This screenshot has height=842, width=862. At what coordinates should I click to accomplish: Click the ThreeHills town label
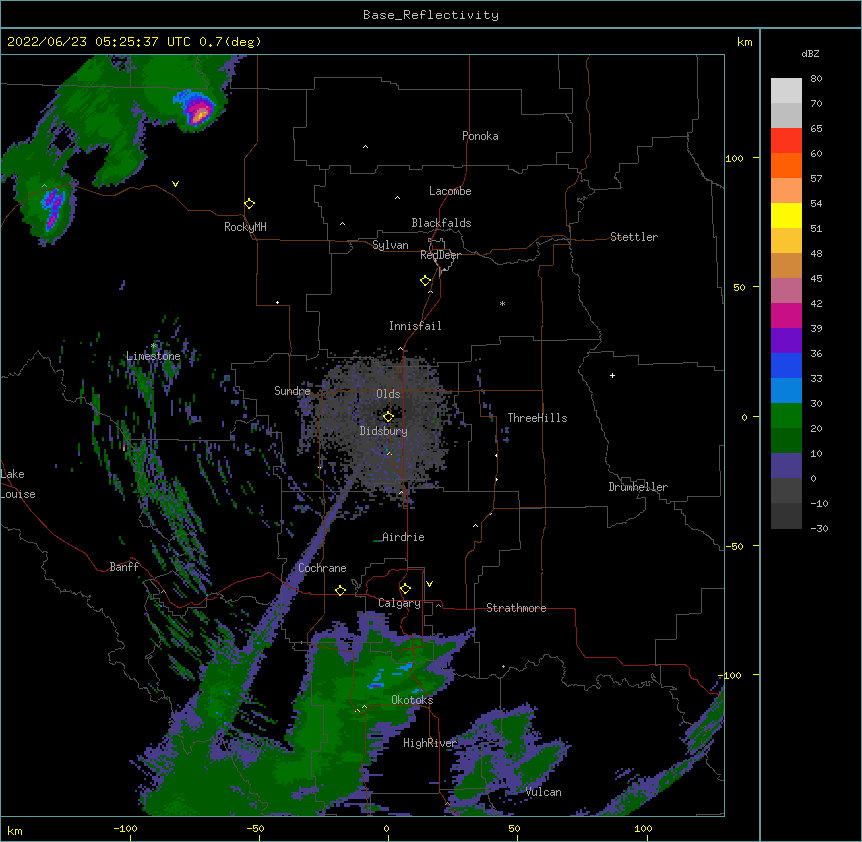537,418
